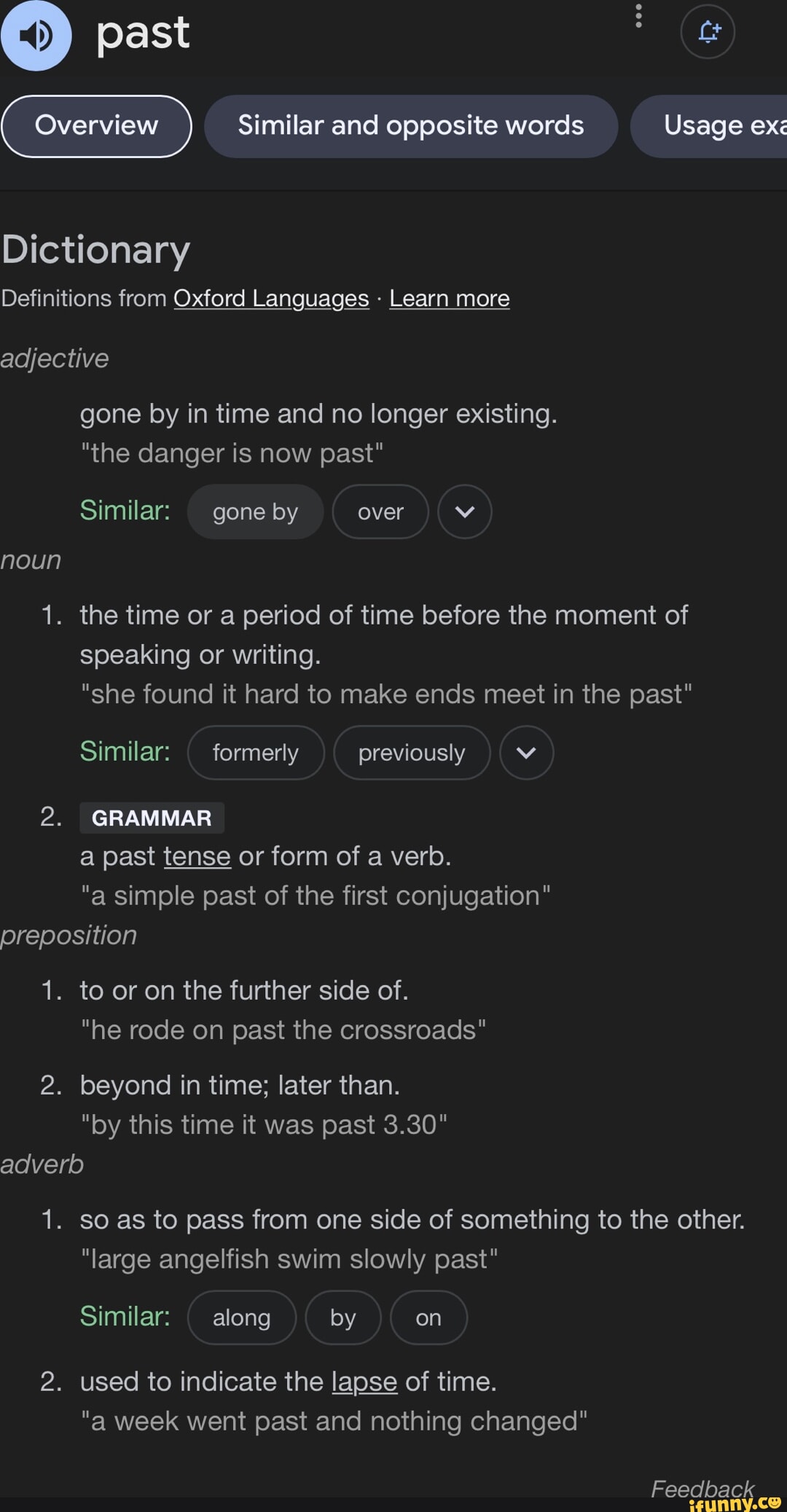Open the Oxford Languages link
The width and height of the screenshot is (787, 1512).
point(270,298)
